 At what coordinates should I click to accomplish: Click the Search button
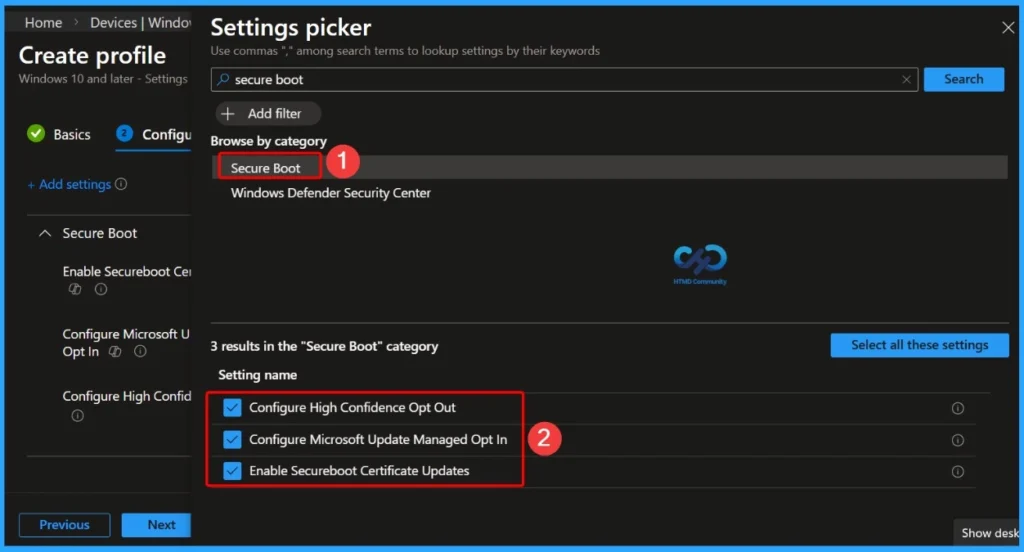coord(963,79)
